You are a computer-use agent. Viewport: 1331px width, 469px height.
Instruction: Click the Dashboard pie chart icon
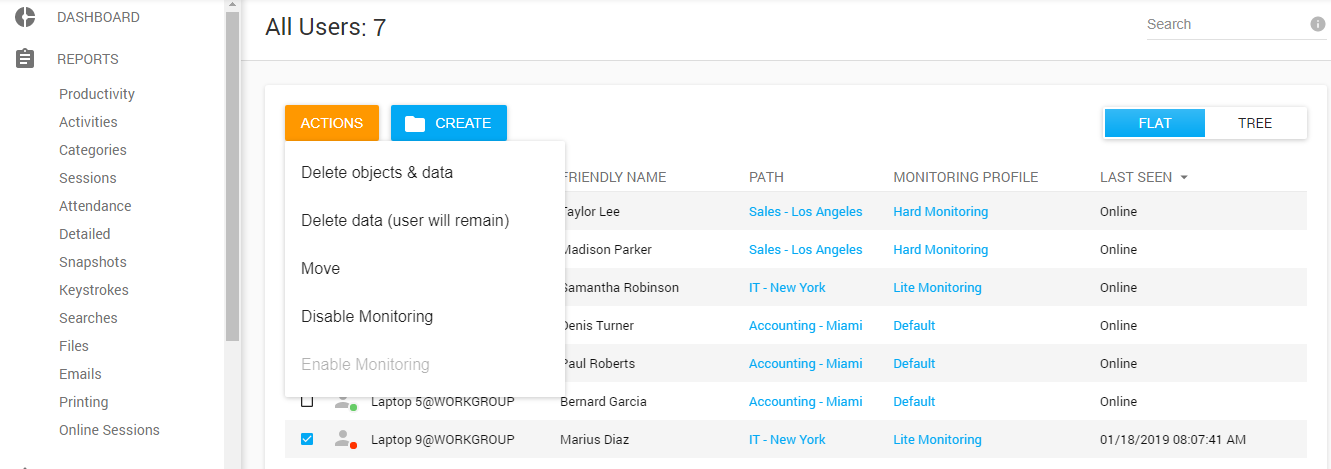click(26, 17)
